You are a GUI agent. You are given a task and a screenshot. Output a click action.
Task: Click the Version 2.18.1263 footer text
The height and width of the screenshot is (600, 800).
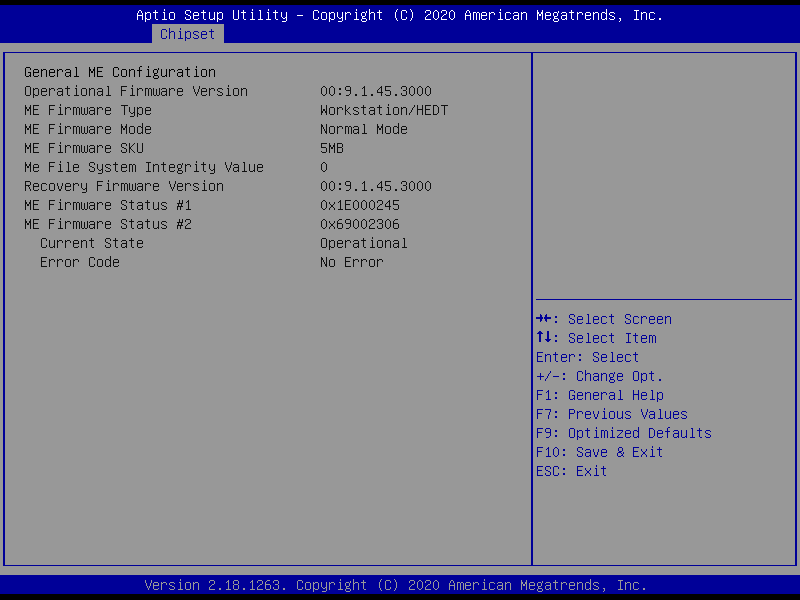pos(396,585)
